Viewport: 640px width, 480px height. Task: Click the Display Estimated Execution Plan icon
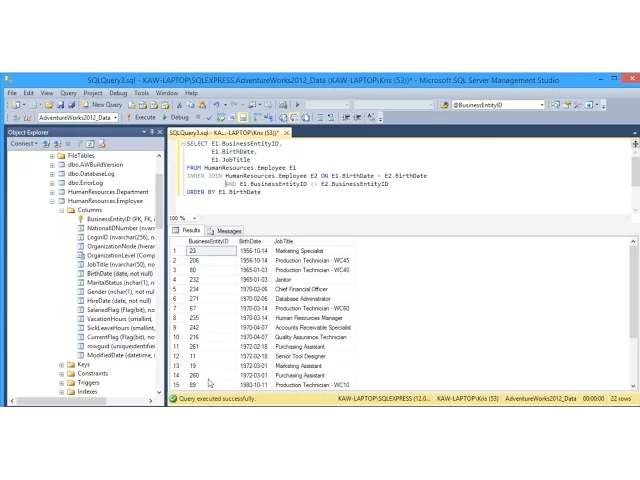[x=221, y=118]
